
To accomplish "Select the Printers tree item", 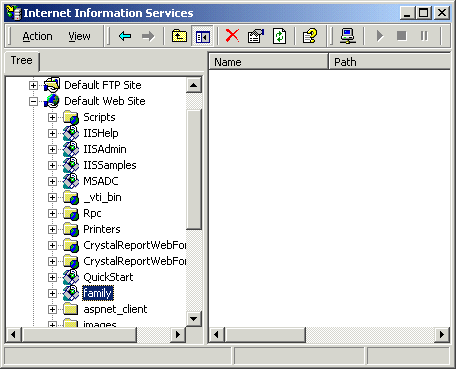I will [x=102, y=229].
